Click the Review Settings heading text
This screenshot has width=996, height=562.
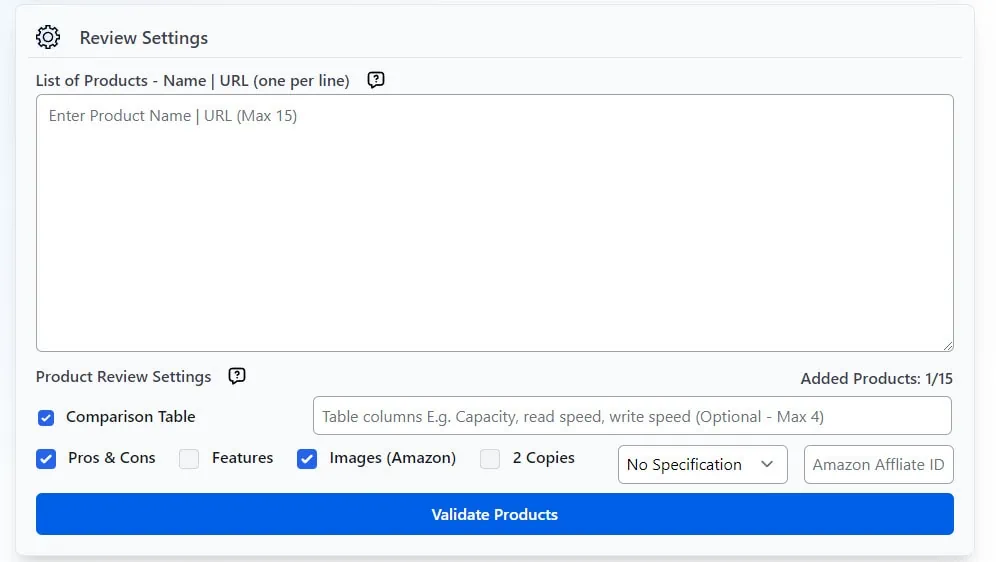tap(144, 38)
